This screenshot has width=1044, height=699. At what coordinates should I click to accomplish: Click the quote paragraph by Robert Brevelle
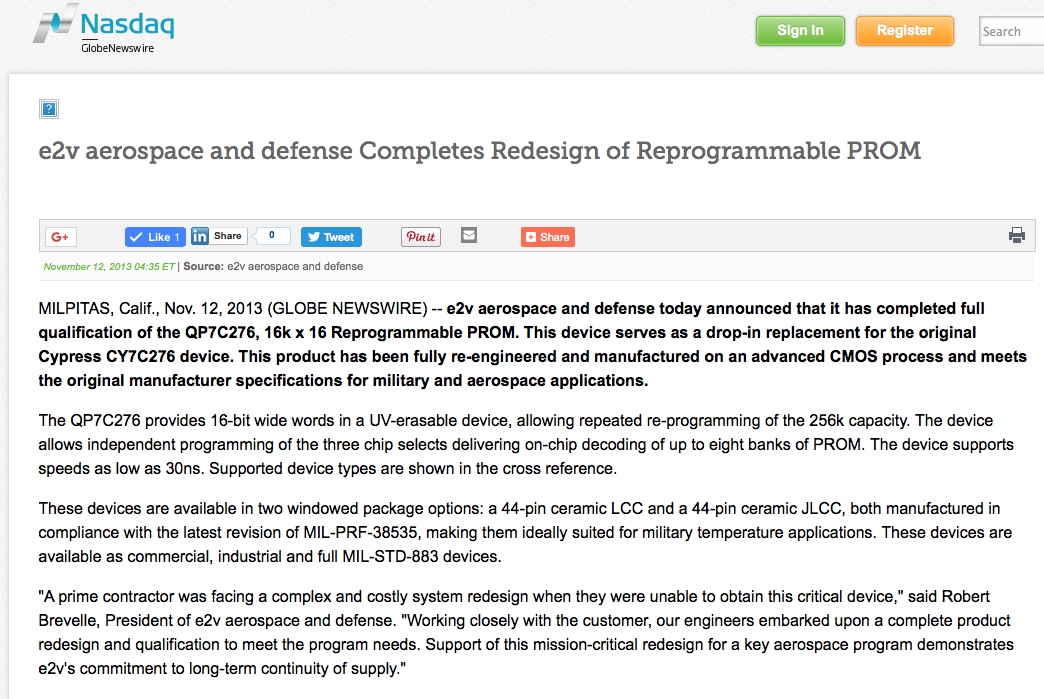coord(526,632)
